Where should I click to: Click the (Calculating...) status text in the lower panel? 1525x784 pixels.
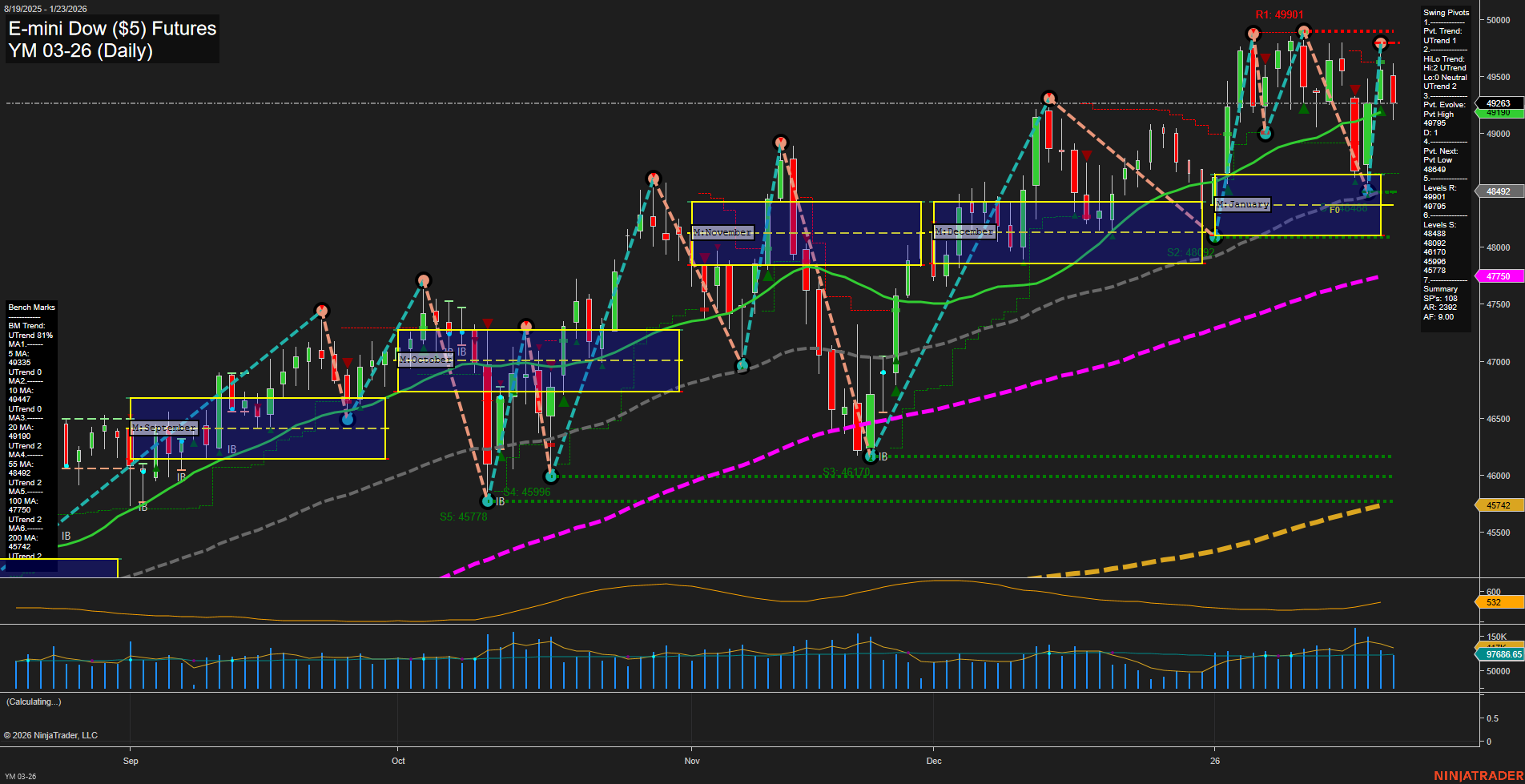click(x=33, y=701)
